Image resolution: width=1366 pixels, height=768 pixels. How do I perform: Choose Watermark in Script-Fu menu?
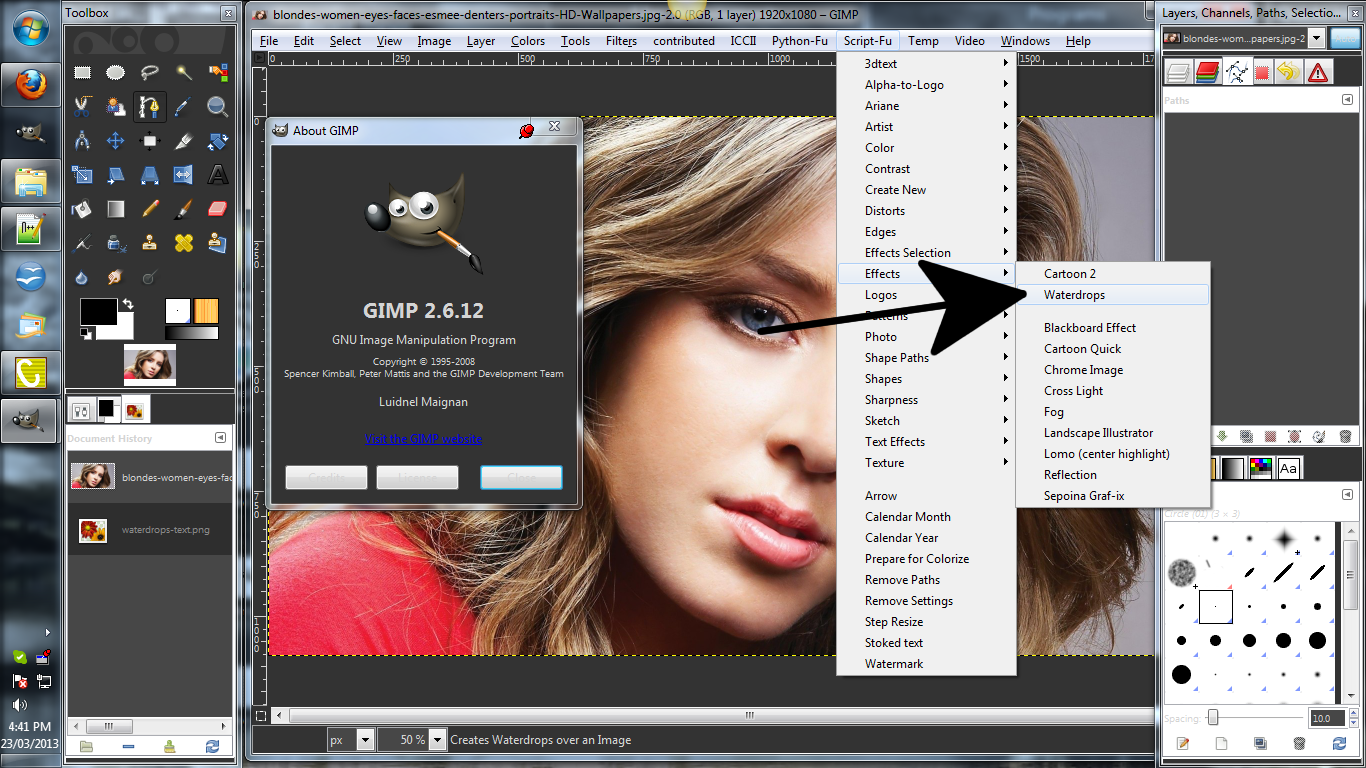point(925,663)
